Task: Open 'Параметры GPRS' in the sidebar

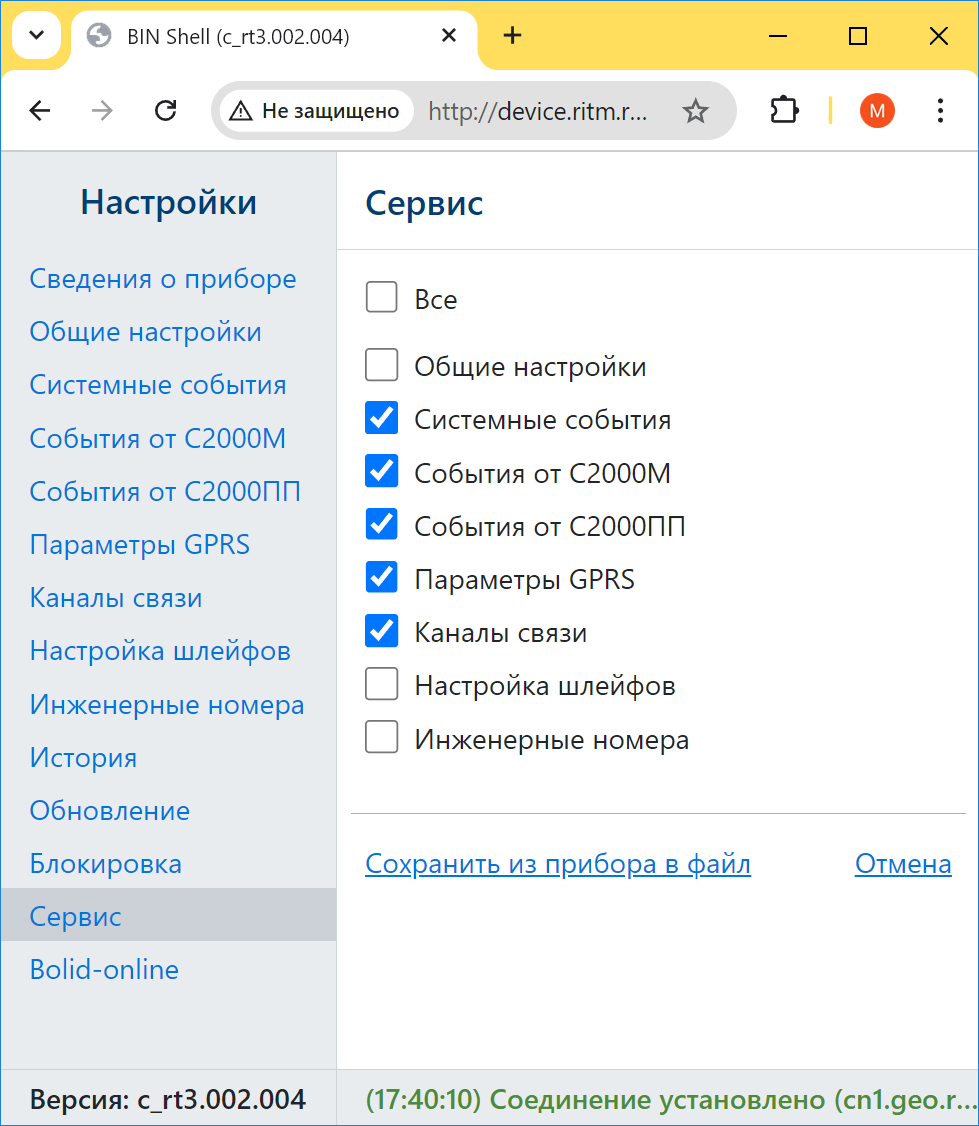Action: tap(140, 544)
